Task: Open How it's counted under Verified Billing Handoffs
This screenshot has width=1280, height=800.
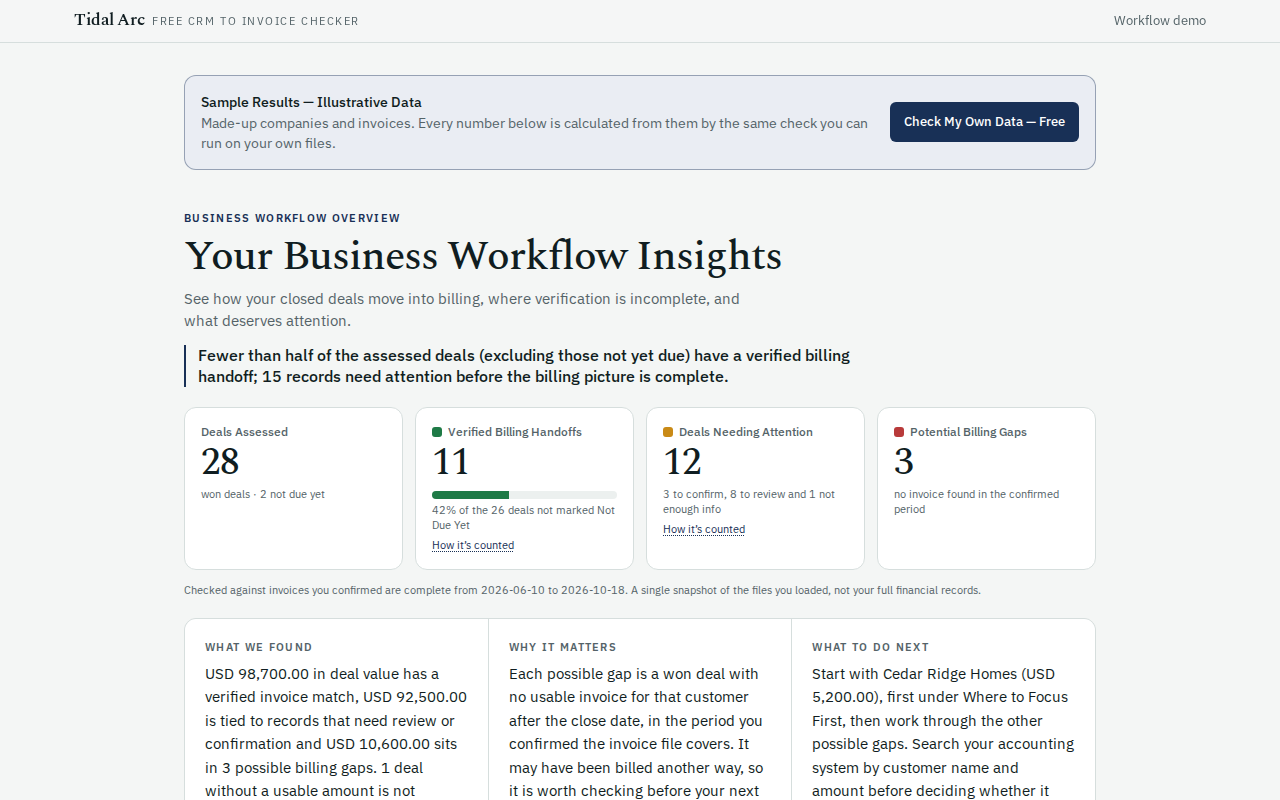Action: [x=473, y=546]
